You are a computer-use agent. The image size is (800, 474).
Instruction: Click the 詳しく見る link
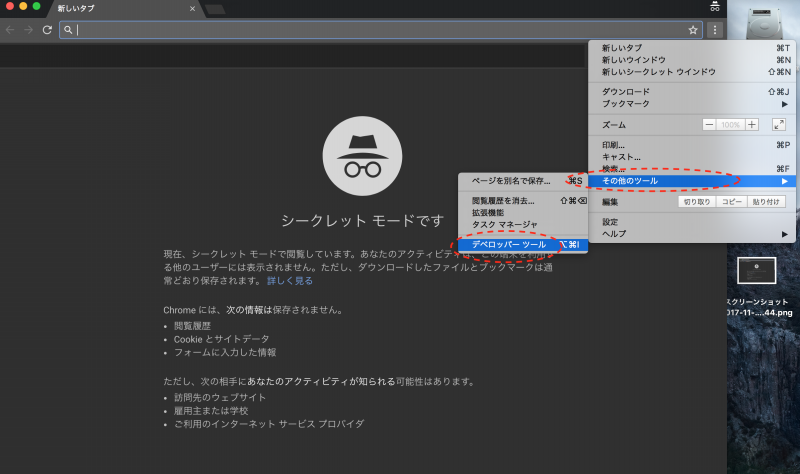click(290, 281)
